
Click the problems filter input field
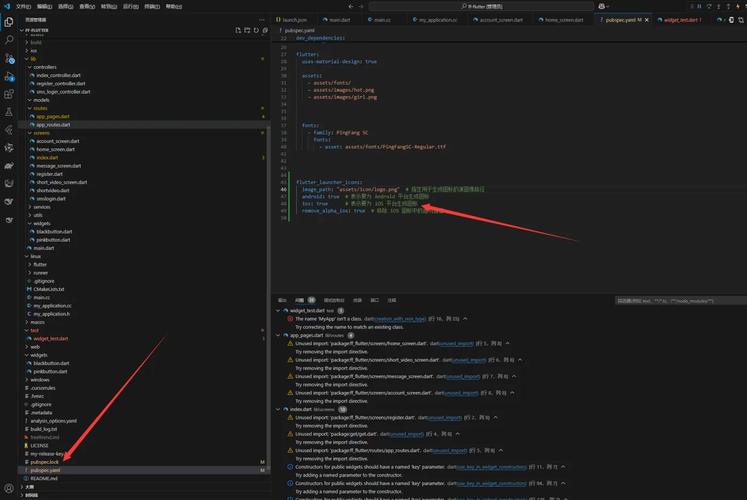[x=670, y=300]
